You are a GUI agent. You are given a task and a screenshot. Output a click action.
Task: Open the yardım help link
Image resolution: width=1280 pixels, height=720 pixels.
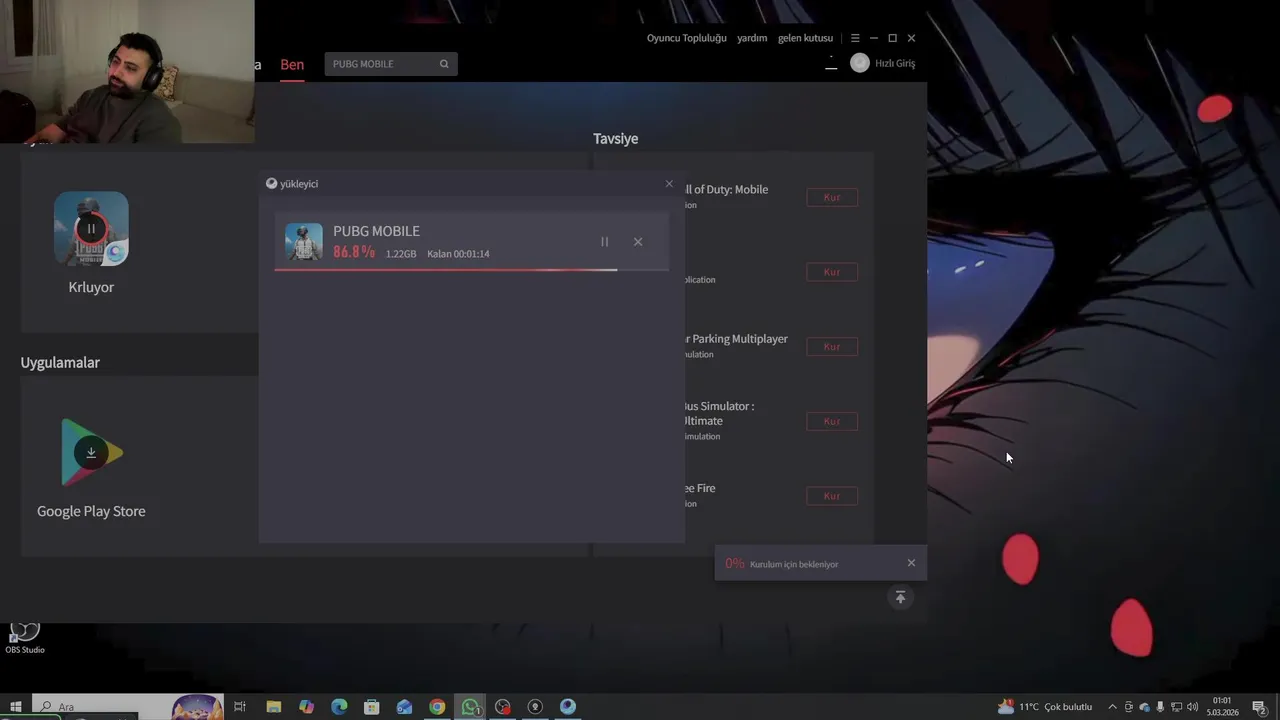click(x=752, y=38)
